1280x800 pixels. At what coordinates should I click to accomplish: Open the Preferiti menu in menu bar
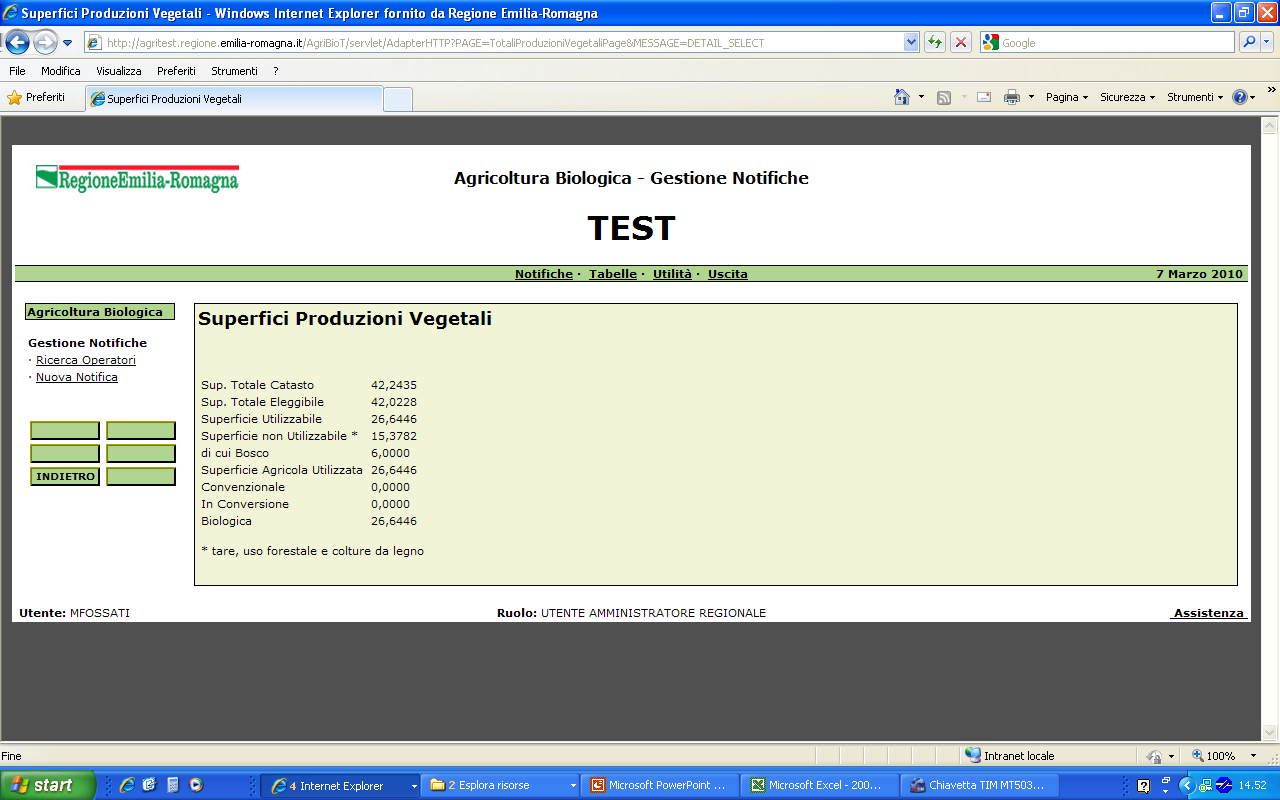(x=176, y=71)
